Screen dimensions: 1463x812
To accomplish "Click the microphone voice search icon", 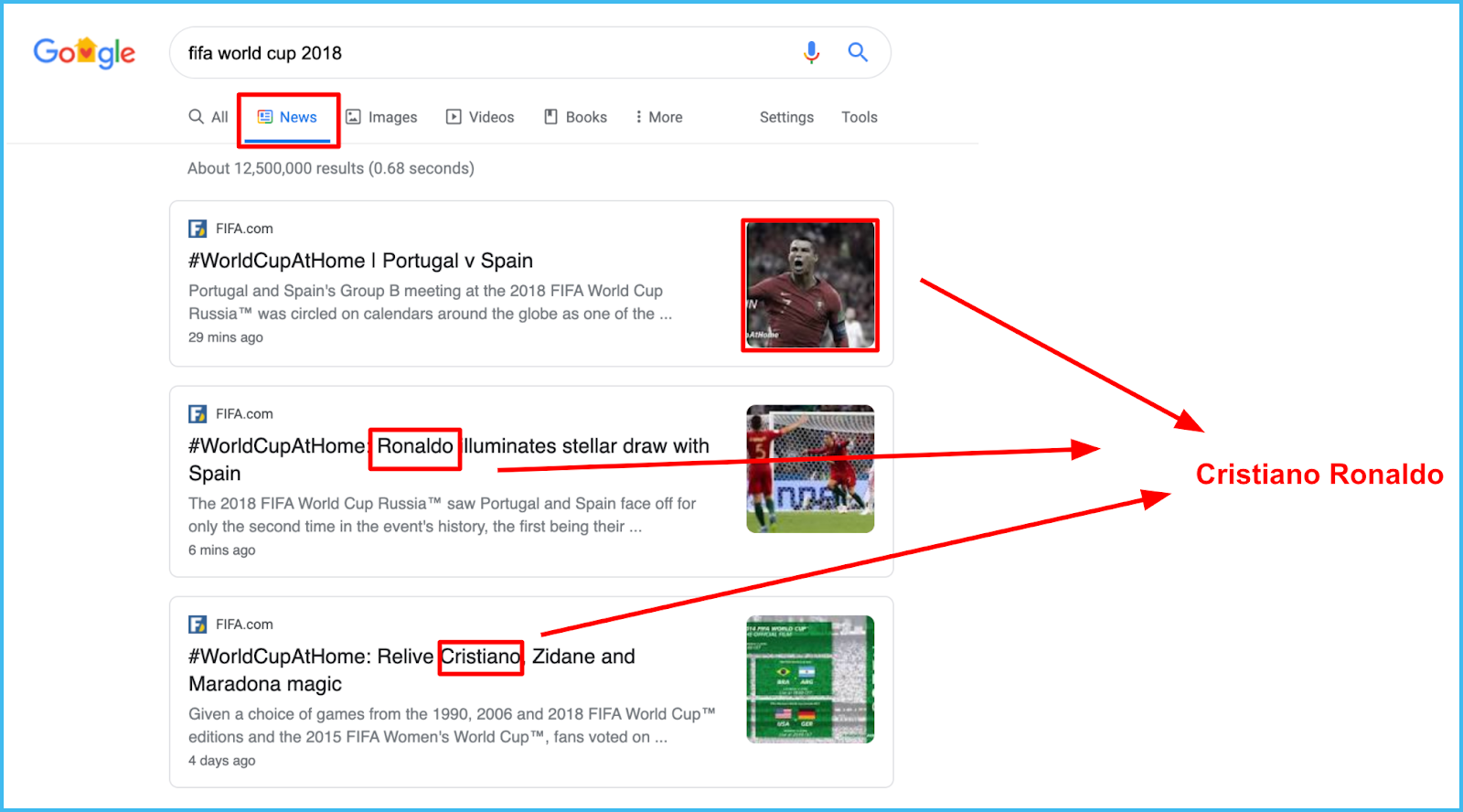I will (x=811, y=53).
